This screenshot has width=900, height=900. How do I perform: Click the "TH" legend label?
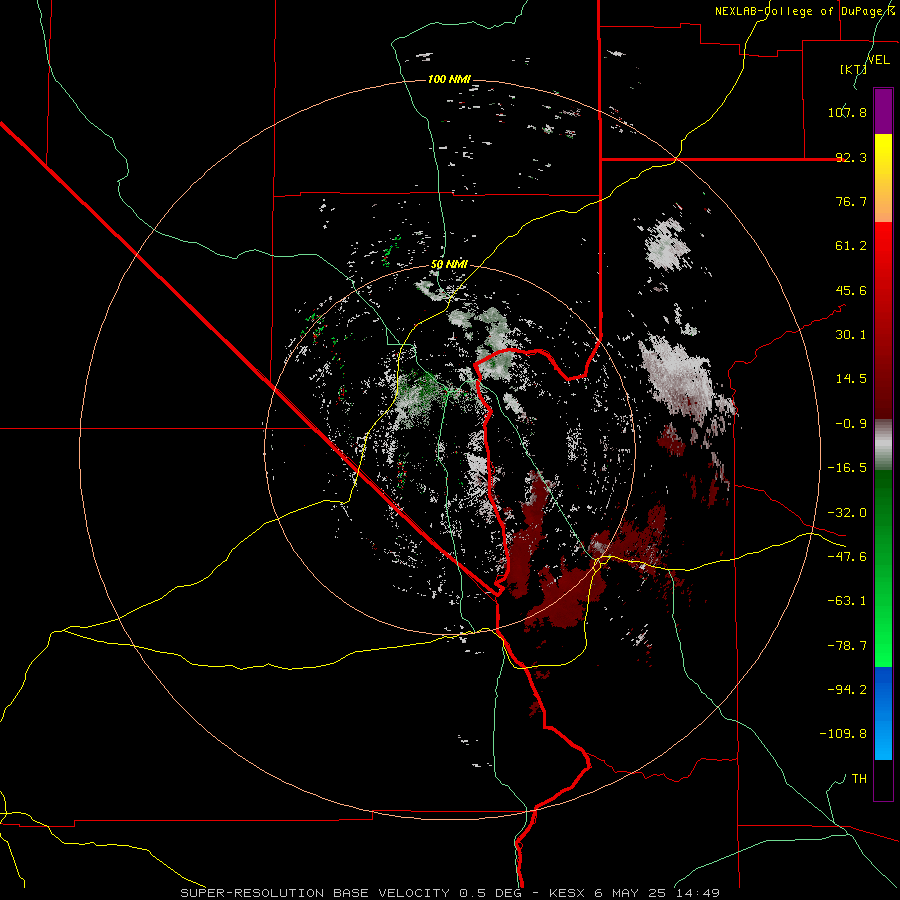pyautogui.click(x=859, y=779)
